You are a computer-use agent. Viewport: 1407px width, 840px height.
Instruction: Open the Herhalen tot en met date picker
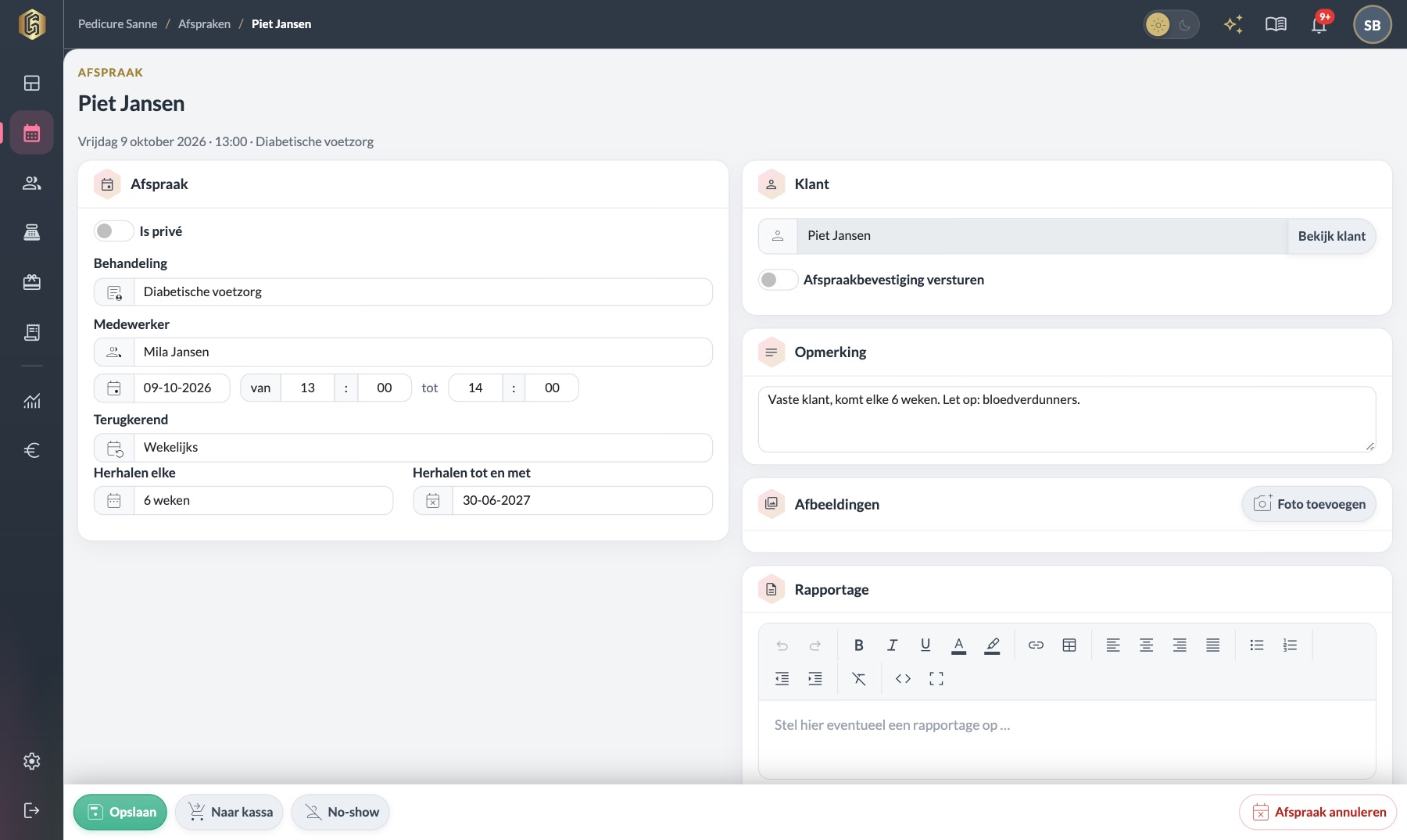pos(563,500)
